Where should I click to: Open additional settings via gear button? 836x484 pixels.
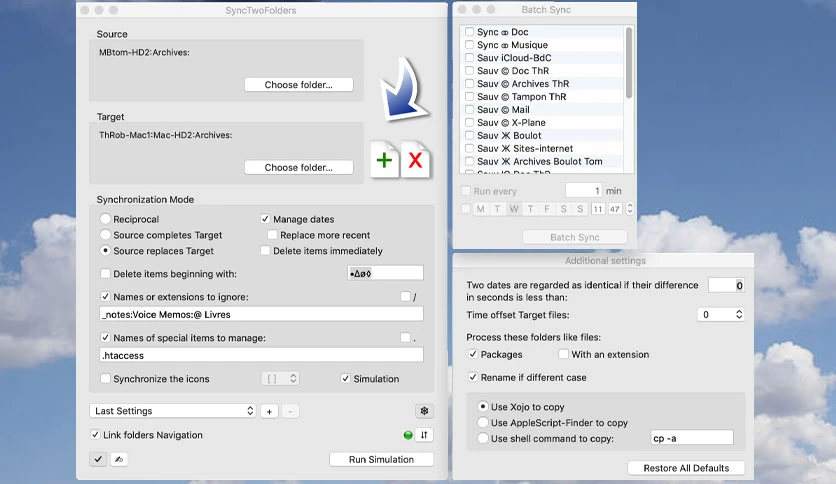tap(424, 411)
